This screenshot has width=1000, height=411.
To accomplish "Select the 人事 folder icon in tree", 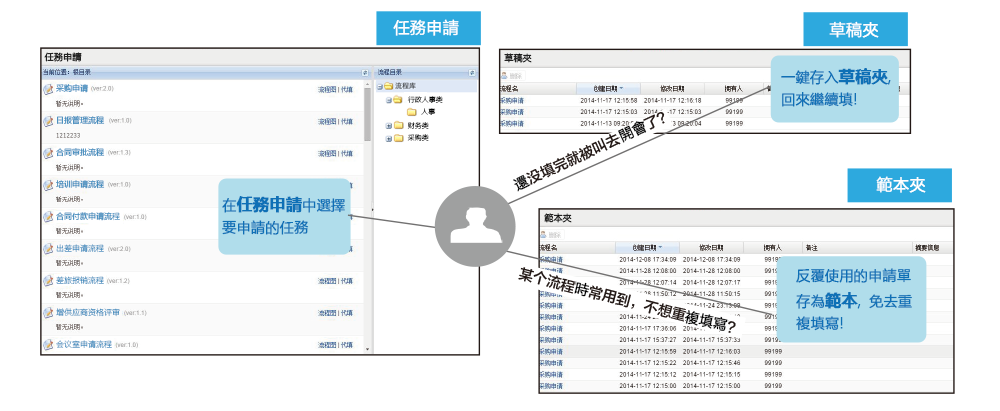I will [x=412, y=113].
